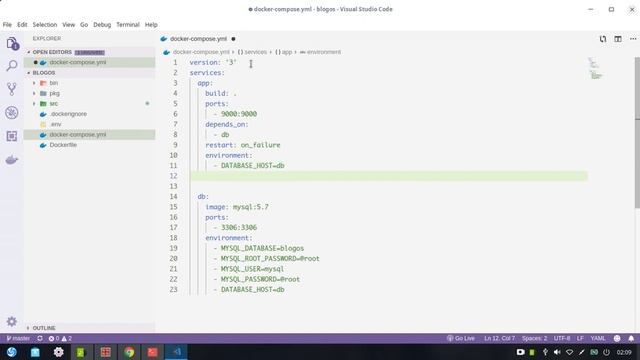Open the Selection menu

pyautogui.click(x=45, y=24)
